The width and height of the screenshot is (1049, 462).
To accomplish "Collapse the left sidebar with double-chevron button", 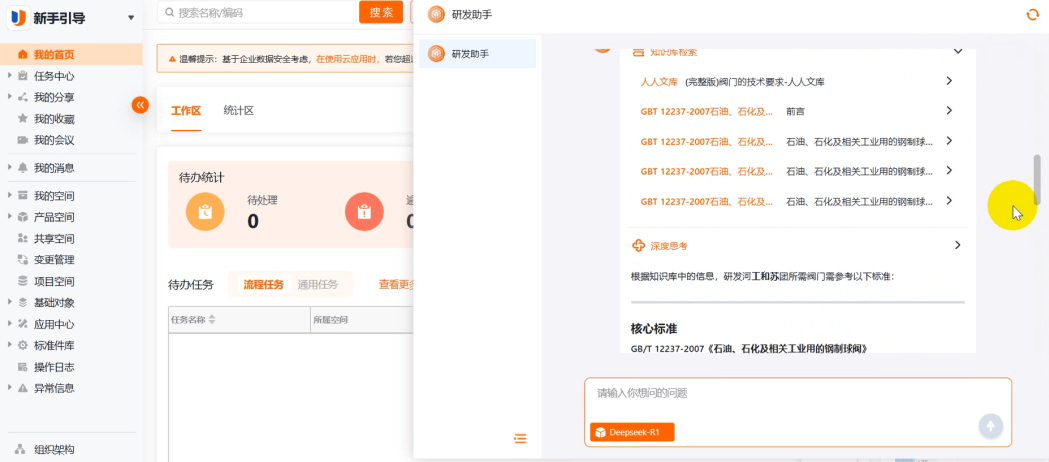I will click(x=140, y=104).
